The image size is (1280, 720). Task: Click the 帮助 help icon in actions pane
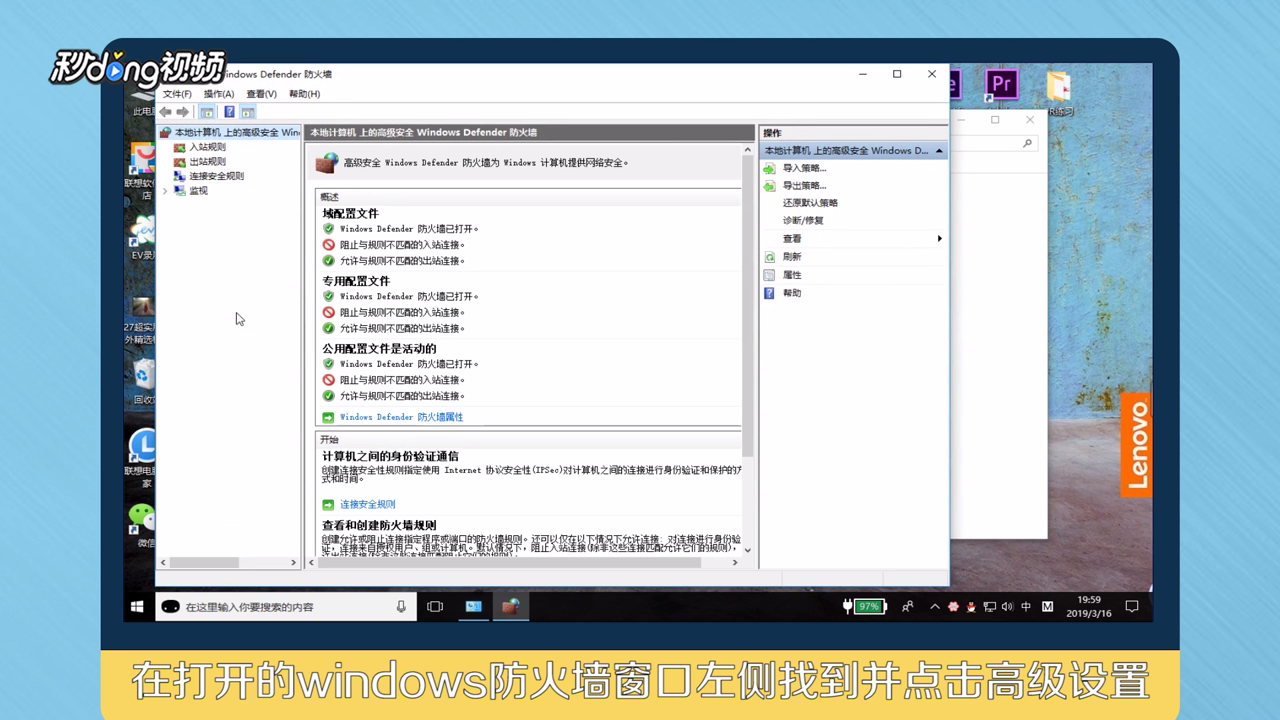tap(769, 293)
